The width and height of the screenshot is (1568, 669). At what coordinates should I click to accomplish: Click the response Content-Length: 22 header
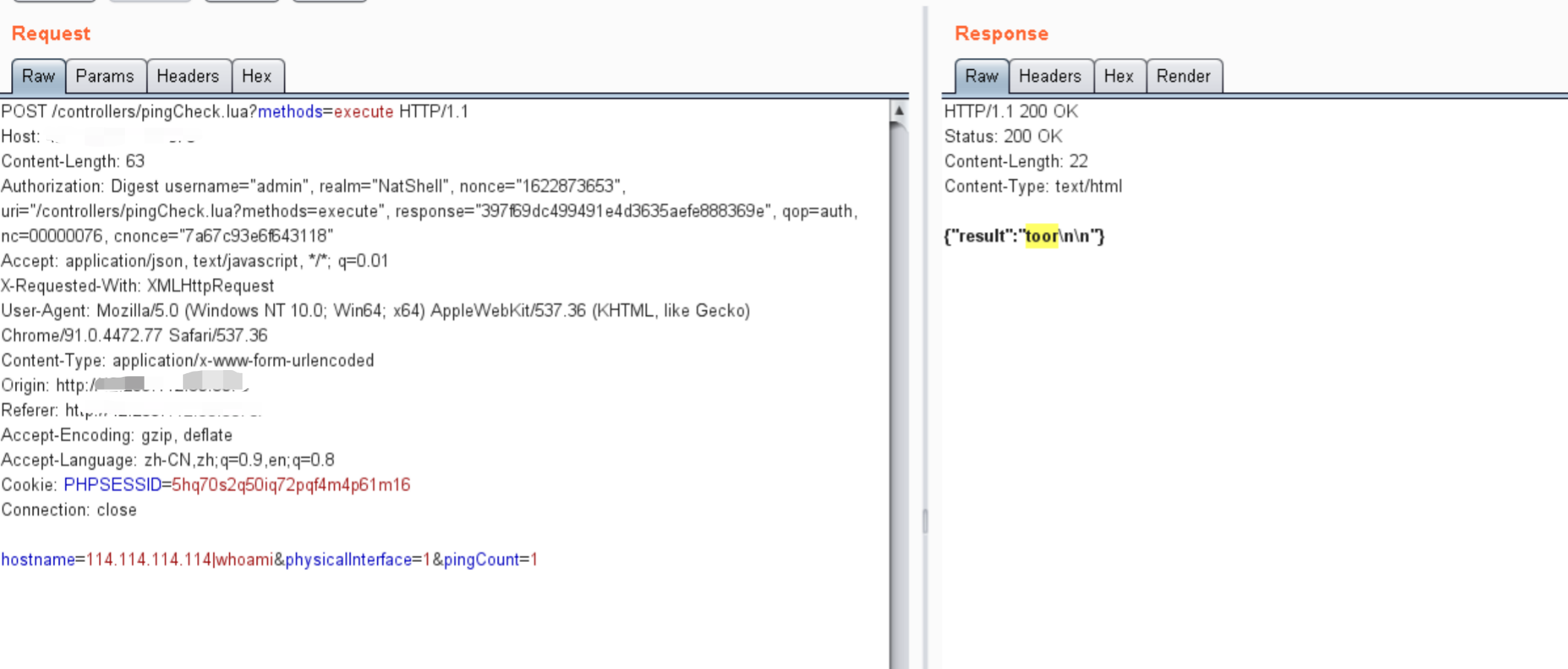tap(1016, 161)
